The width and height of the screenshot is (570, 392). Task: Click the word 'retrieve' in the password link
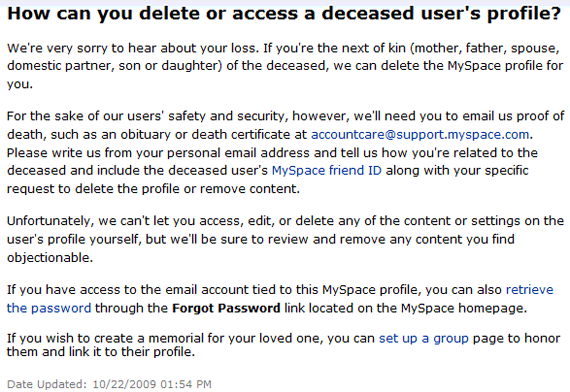tap(530, 290)
